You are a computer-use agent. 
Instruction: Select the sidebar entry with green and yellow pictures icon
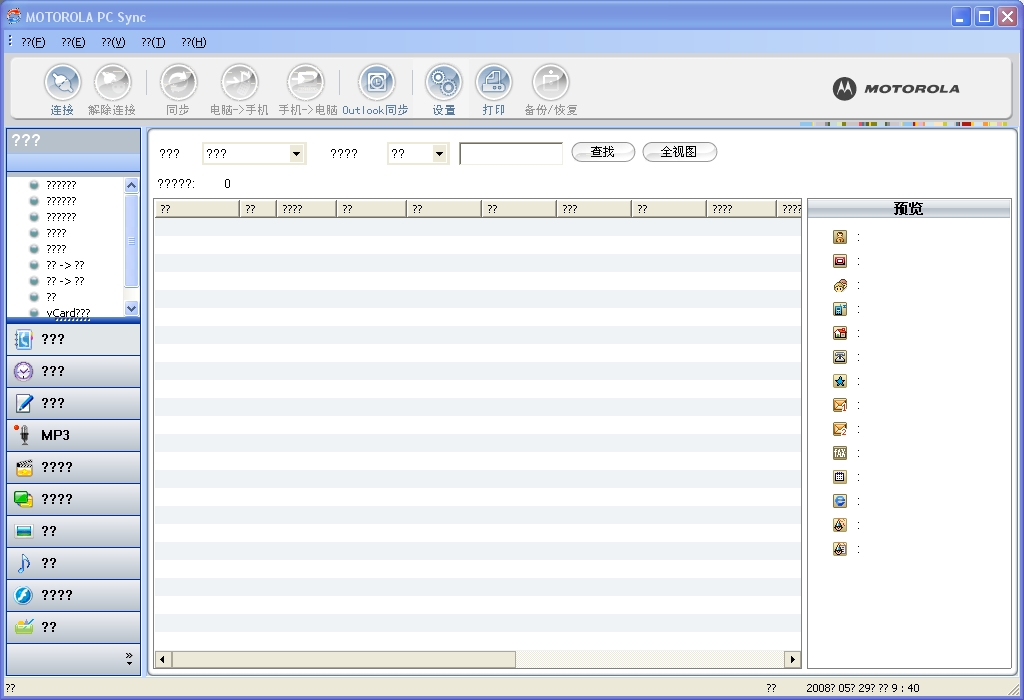73,500
